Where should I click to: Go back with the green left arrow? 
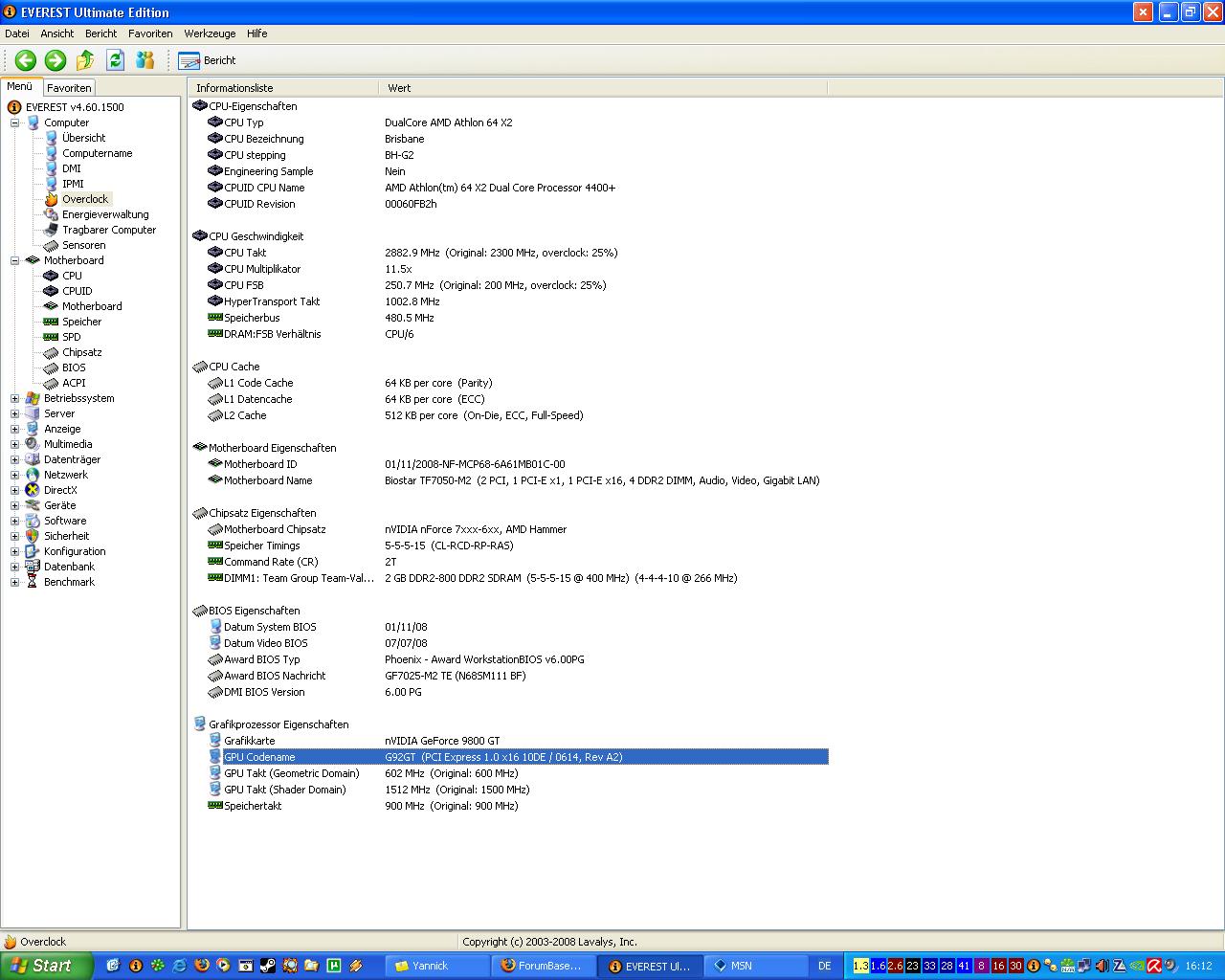tap(26, 60)
